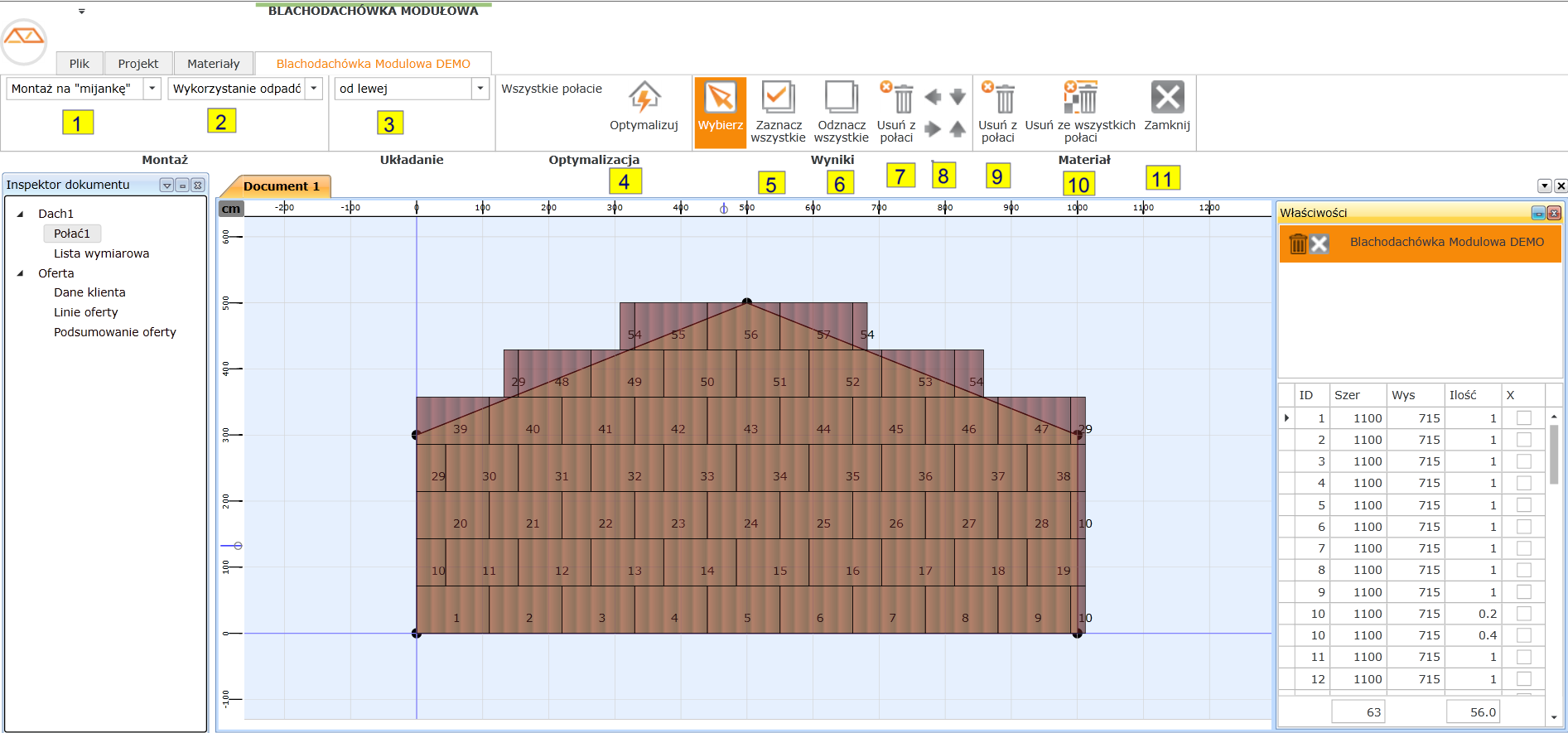The width and height of the screenshot is (1568, 733).
Task: Activate the Wybierz selection tool
Action: point(720,99)
